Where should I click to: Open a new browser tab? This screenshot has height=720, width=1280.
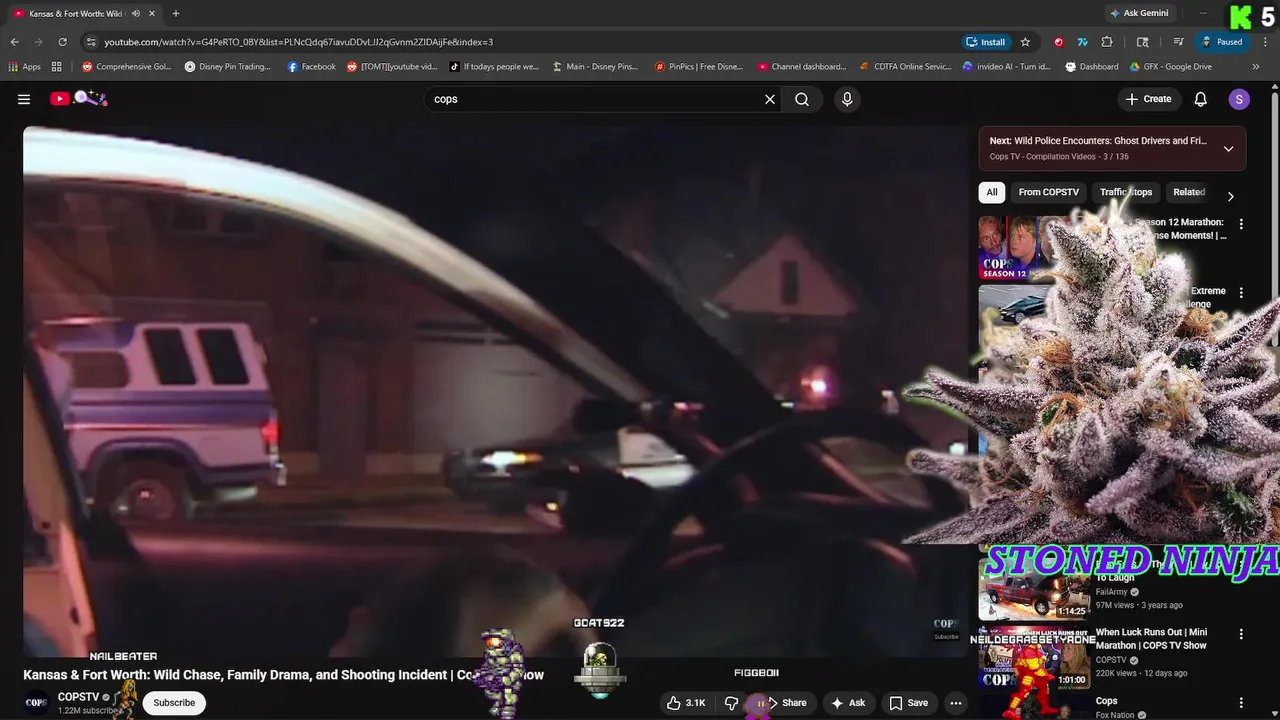point(176,14)
